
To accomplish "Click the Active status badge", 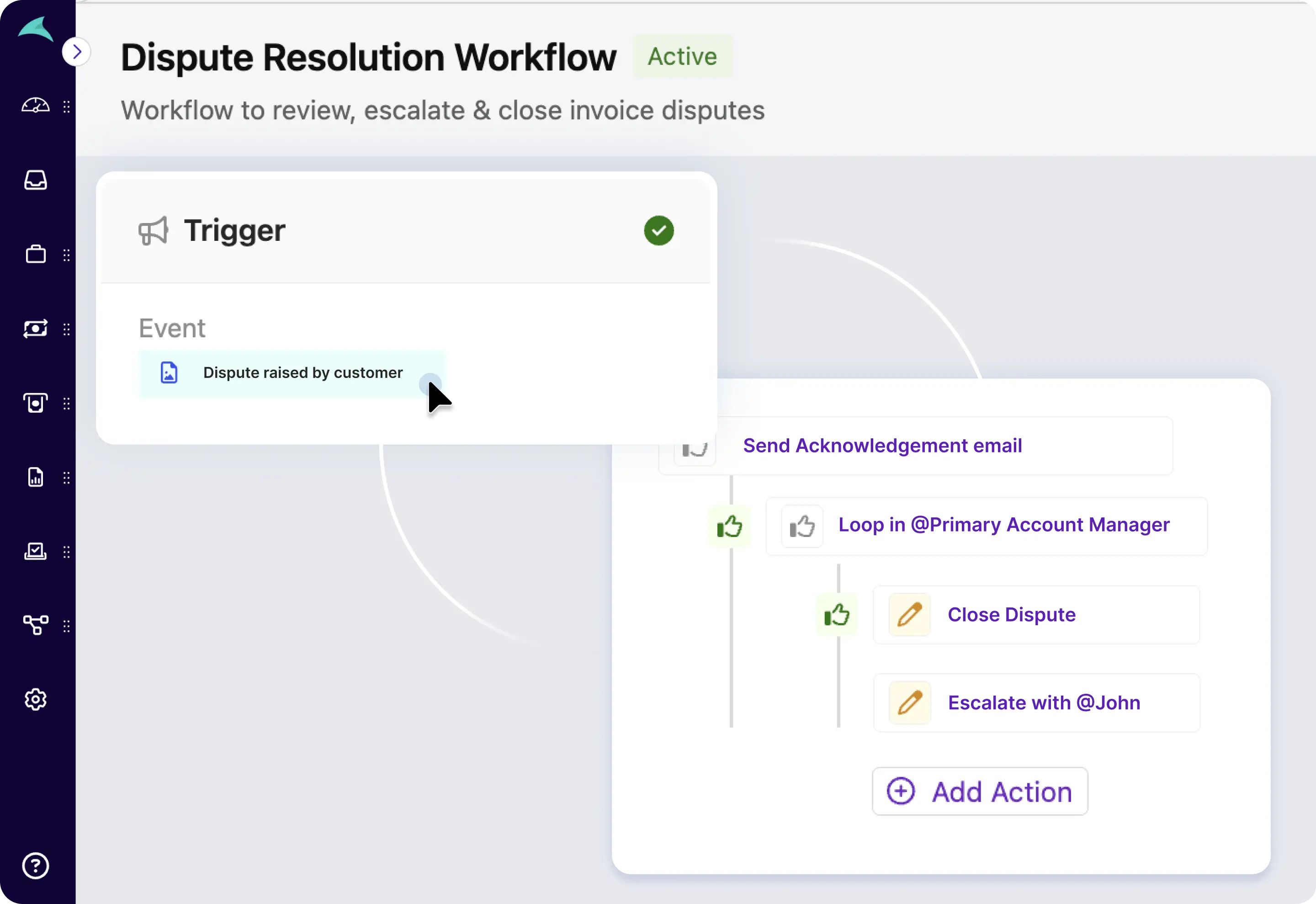I will tap(682, 57).
